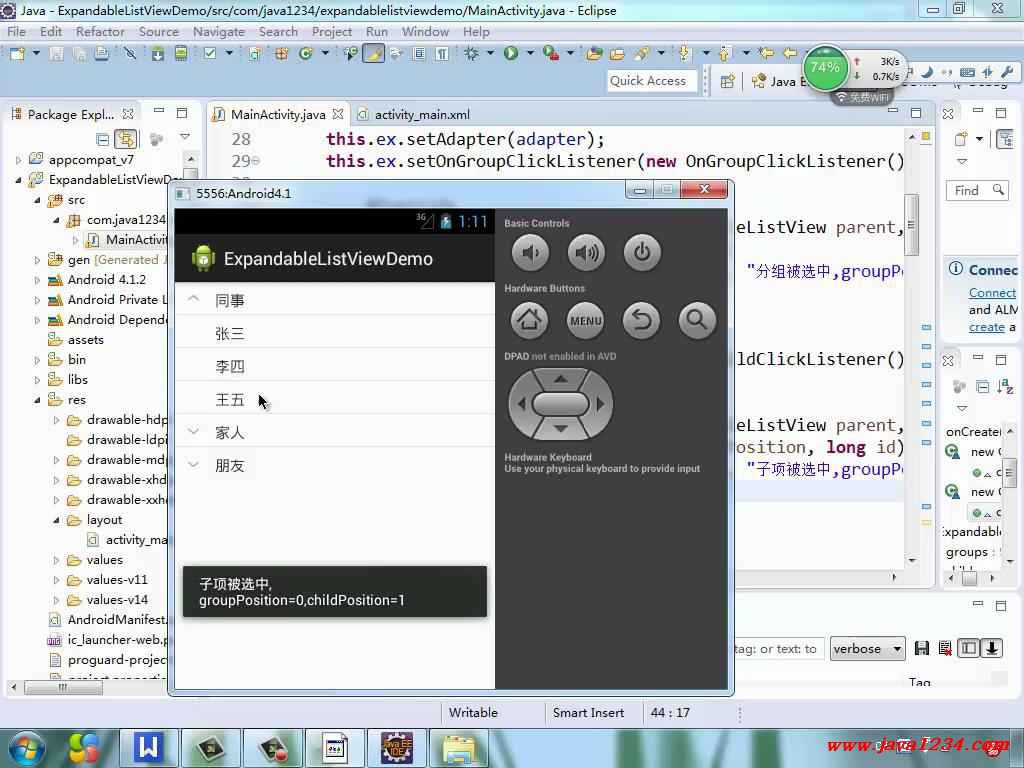Click the Find field in task list
This screenshot has height=768, width=1024.
(x=975, y=191)
